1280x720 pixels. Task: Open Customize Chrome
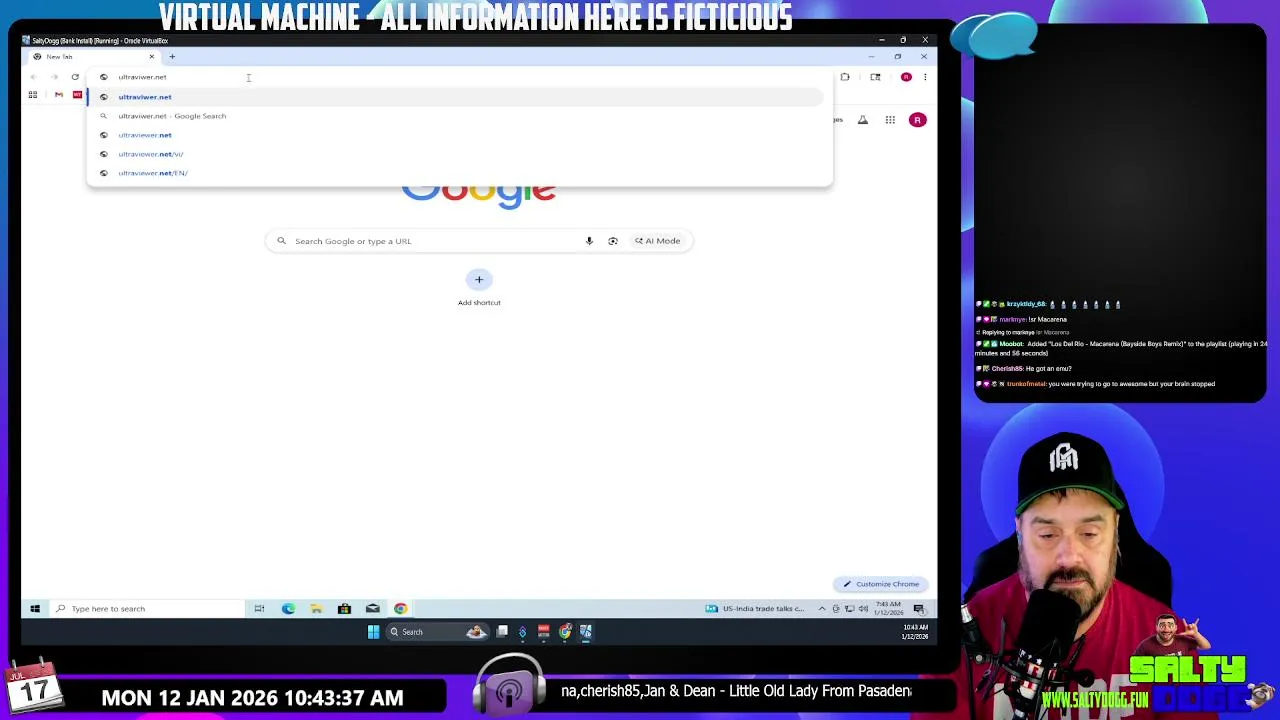click(881, 584)
